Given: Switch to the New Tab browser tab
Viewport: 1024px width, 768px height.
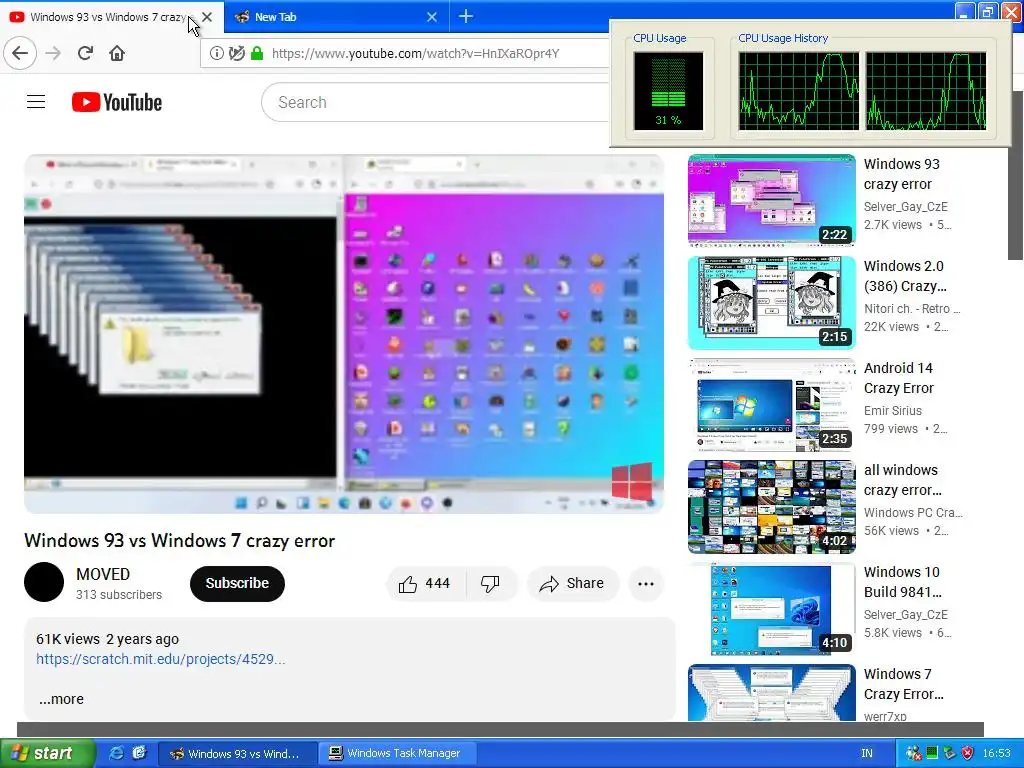Looking at the screenshot, I should pyautogui.click(x=336, y=17).
